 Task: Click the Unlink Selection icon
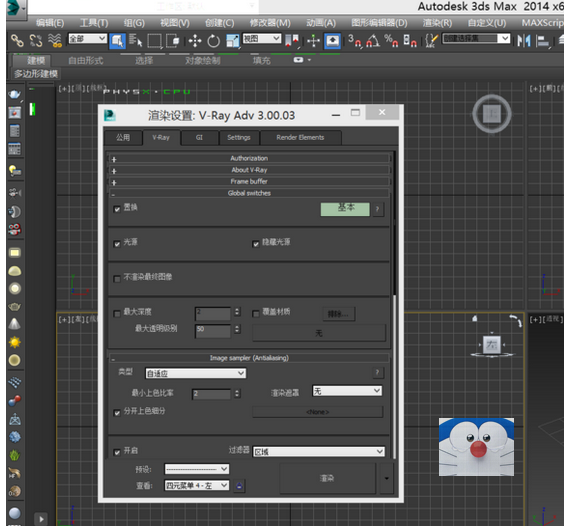(x=36, y=40)
